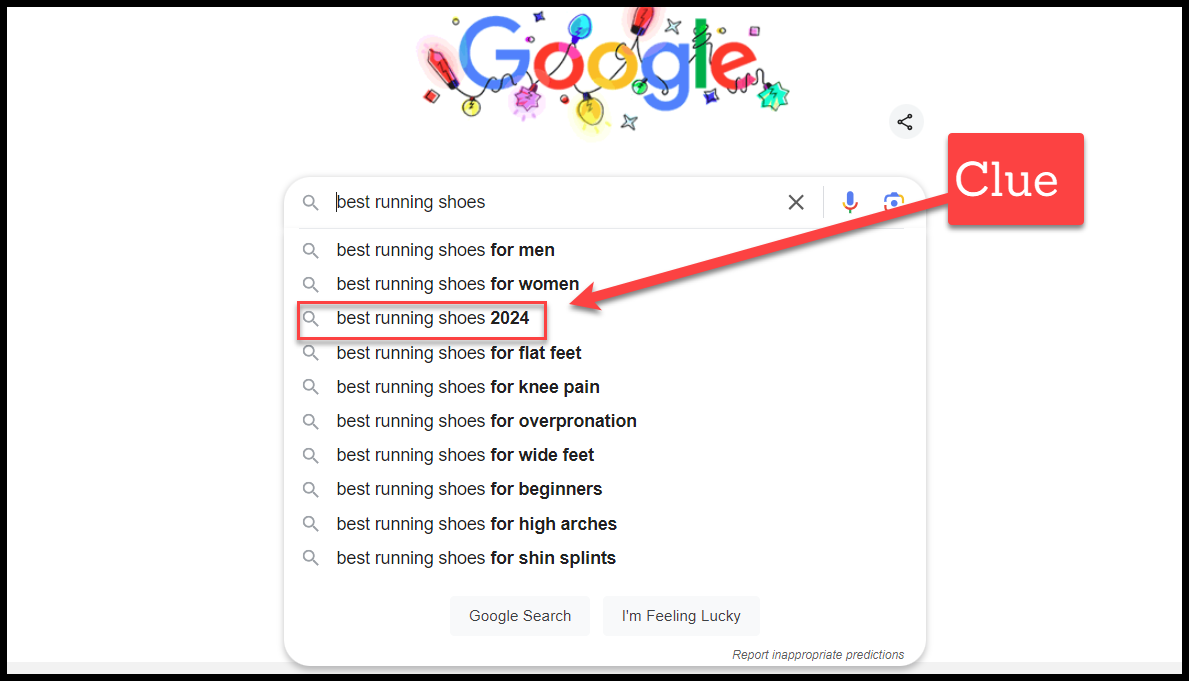Open 'Report inappropriate predictions' link
This screenshot has width=1189, height=681.
pyautogui.click(x=817, y=655)
